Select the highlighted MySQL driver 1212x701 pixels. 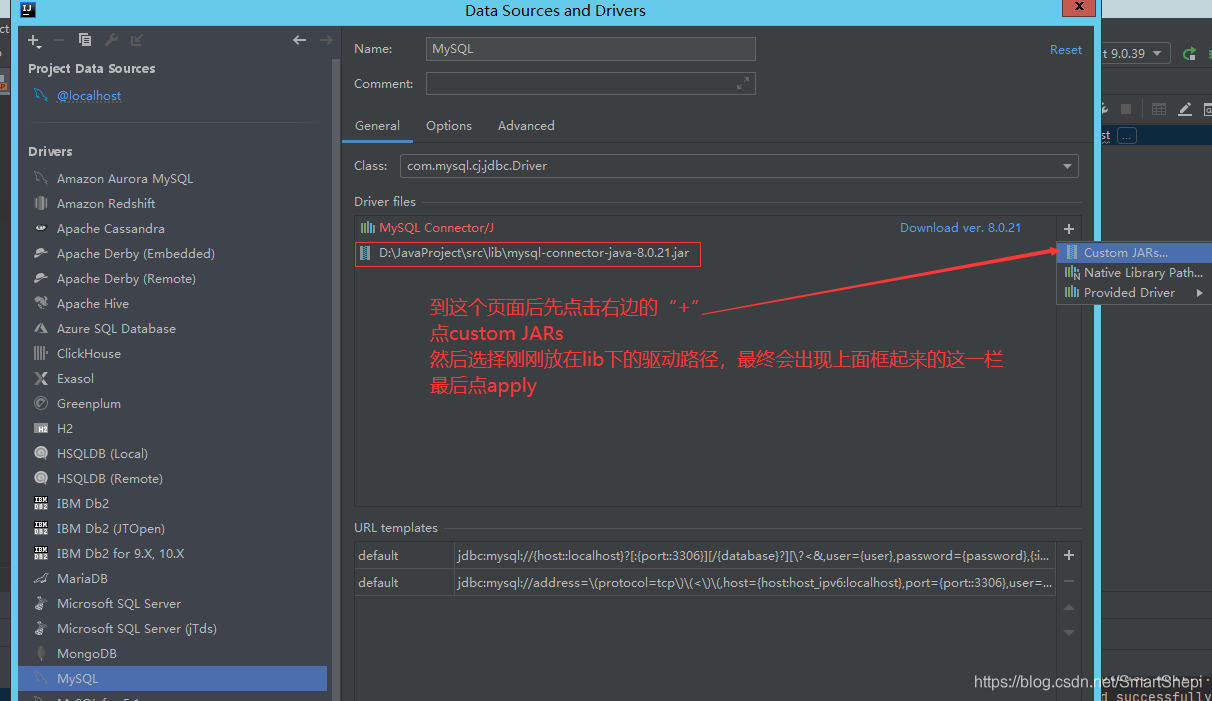173,679
